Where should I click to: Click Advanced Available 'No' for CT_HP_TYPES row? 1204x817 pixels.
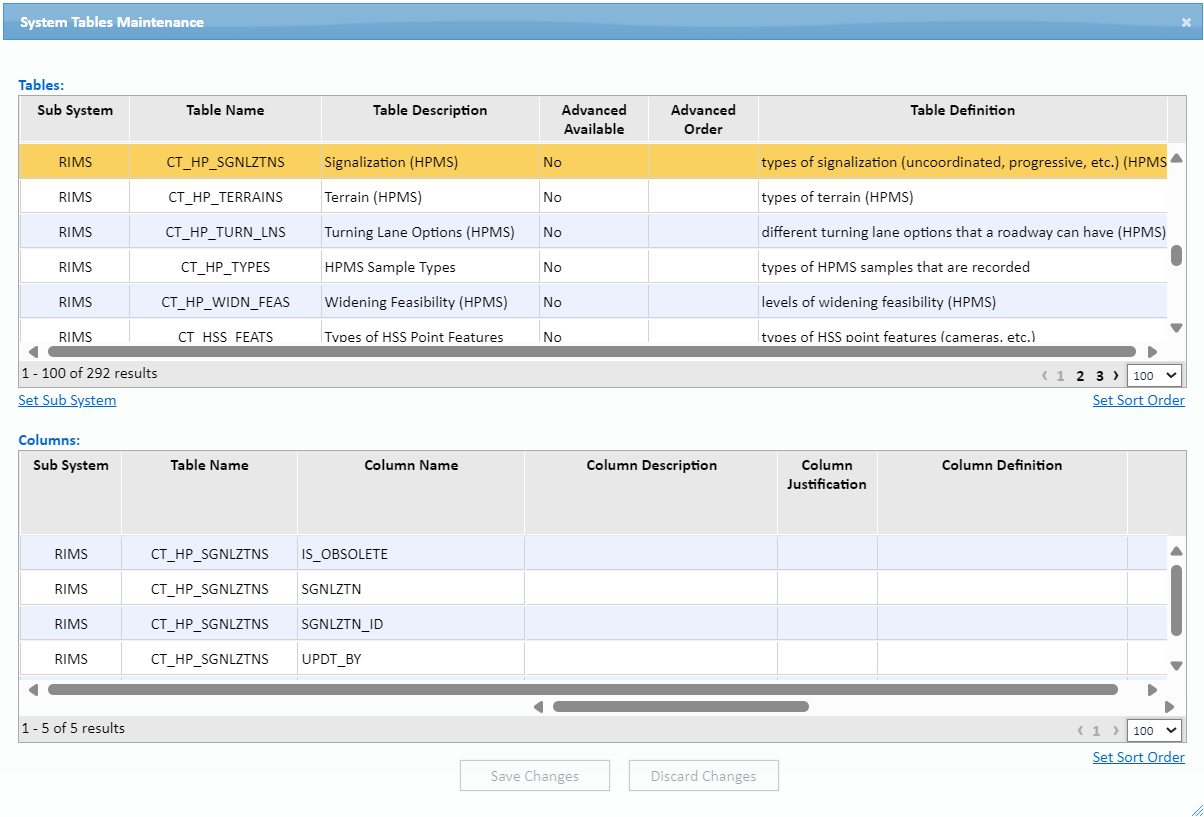(x=594, y=267)
